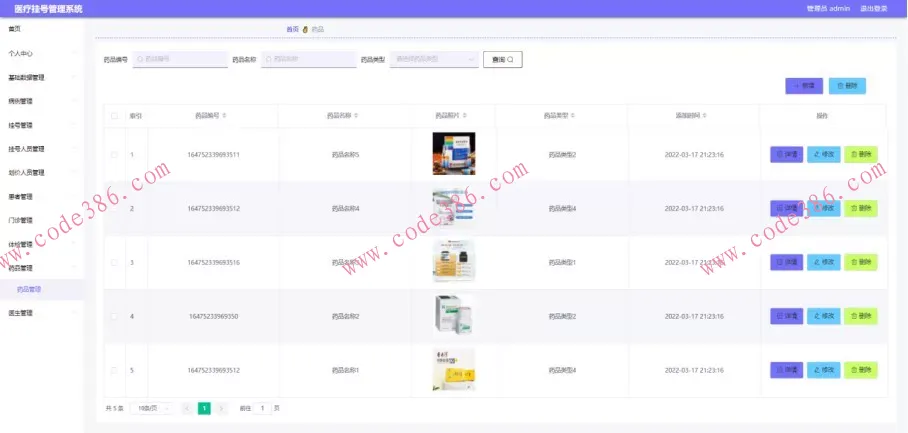Screen dimensions: 908x433
Task: Click 修改 for row 药品名称4
Action: point(823,208)
